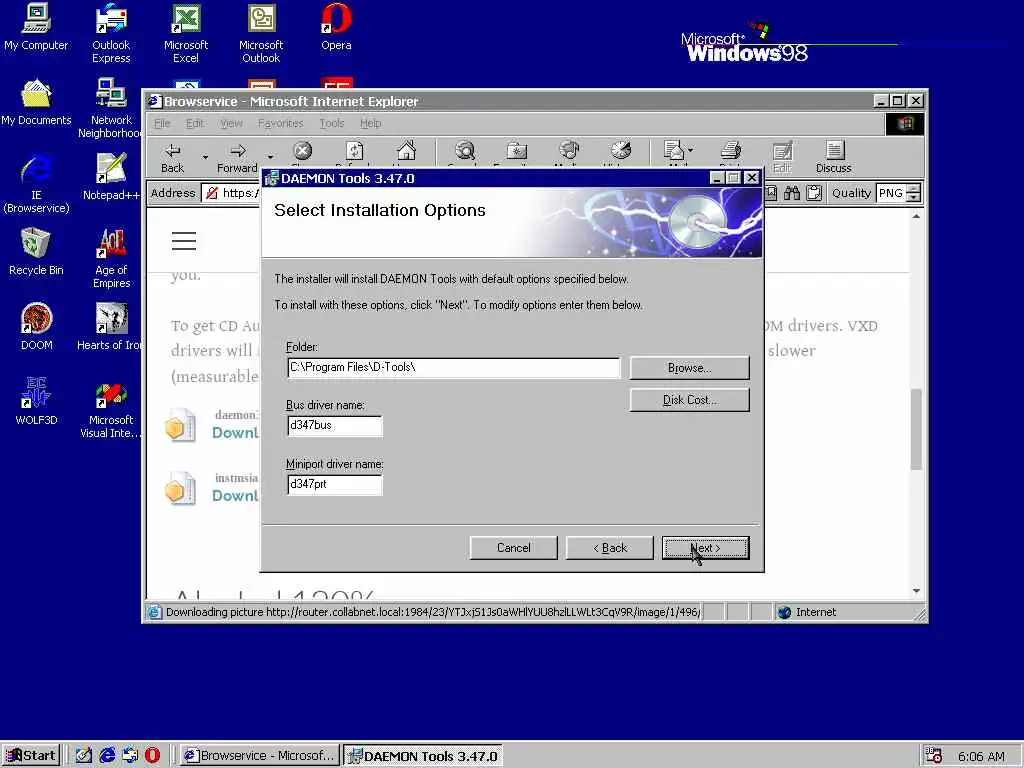Select the Outlook Express desktop icon

click(111, 33)
